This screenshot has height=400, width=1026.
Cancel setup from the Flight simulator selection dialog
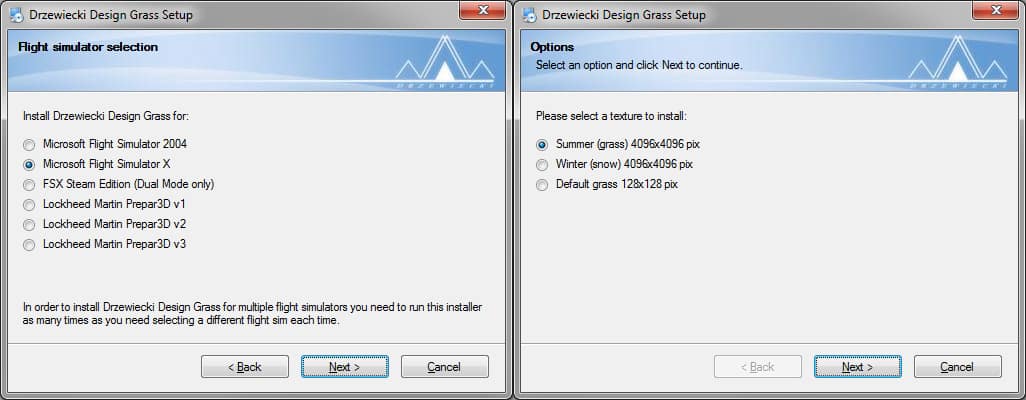coord(444,367)
